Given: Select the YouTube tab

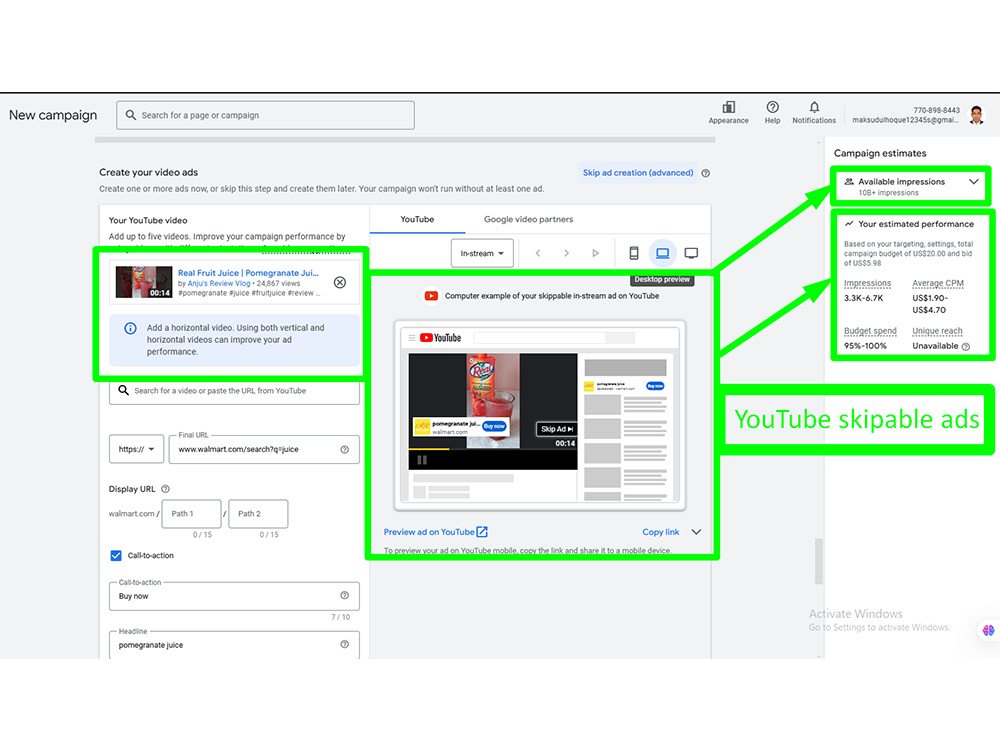Looking at the screenshot, I should point(417,219).
